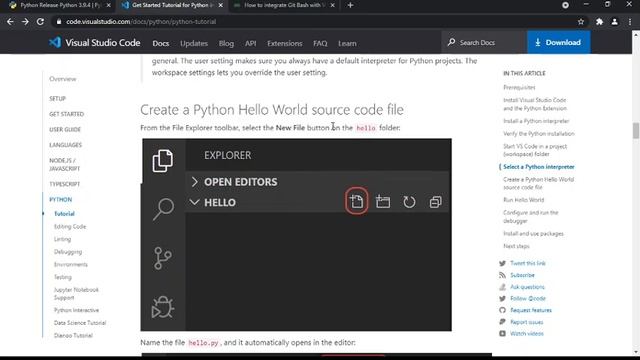Click the search magnifier in Search Docs

point(451,42)
